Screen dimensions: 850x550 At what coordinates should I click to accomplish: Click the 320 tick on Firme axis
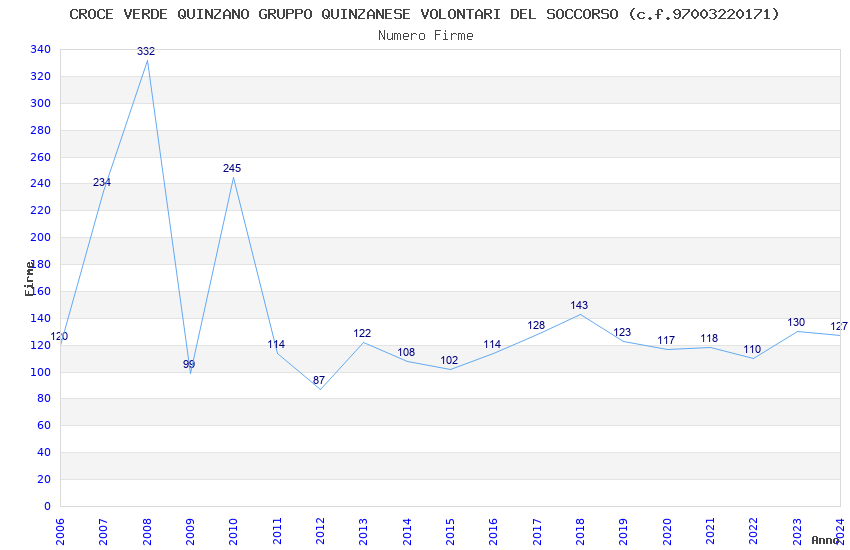pos(41,76)
